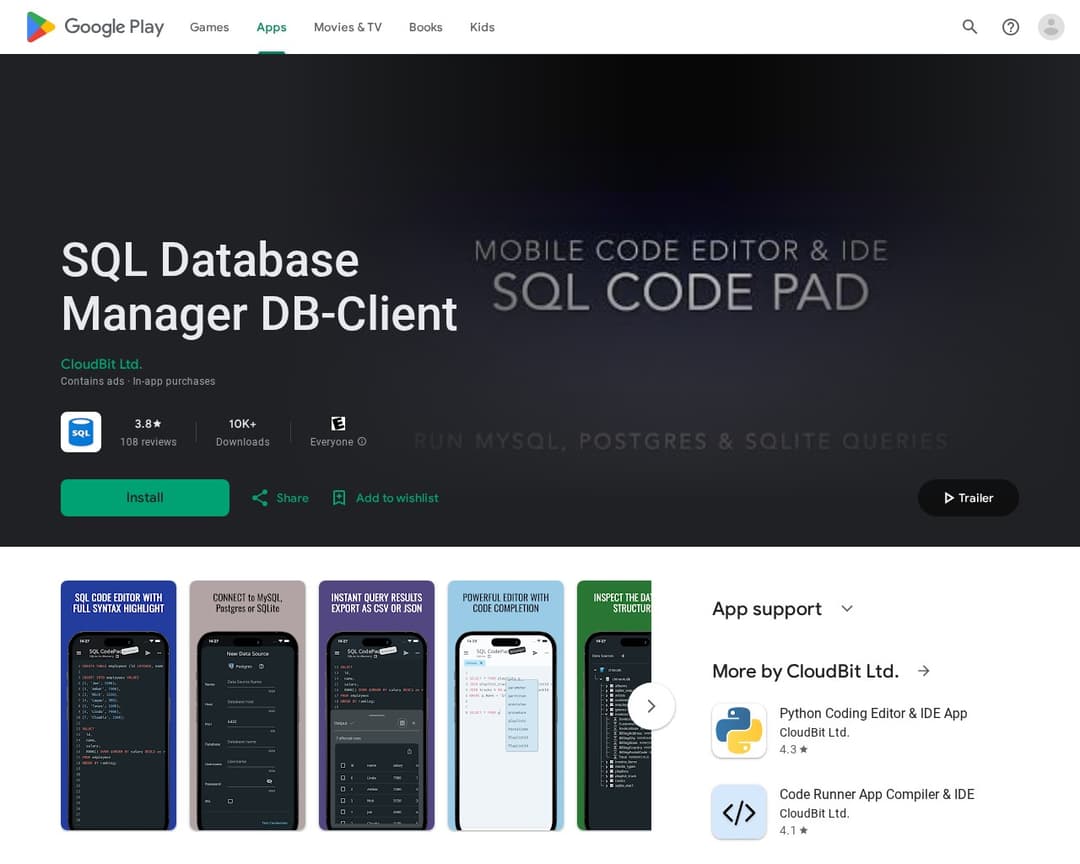Go to the Books tab
1080x864 pixels.
pyautogui.click(x=426, y=27)
